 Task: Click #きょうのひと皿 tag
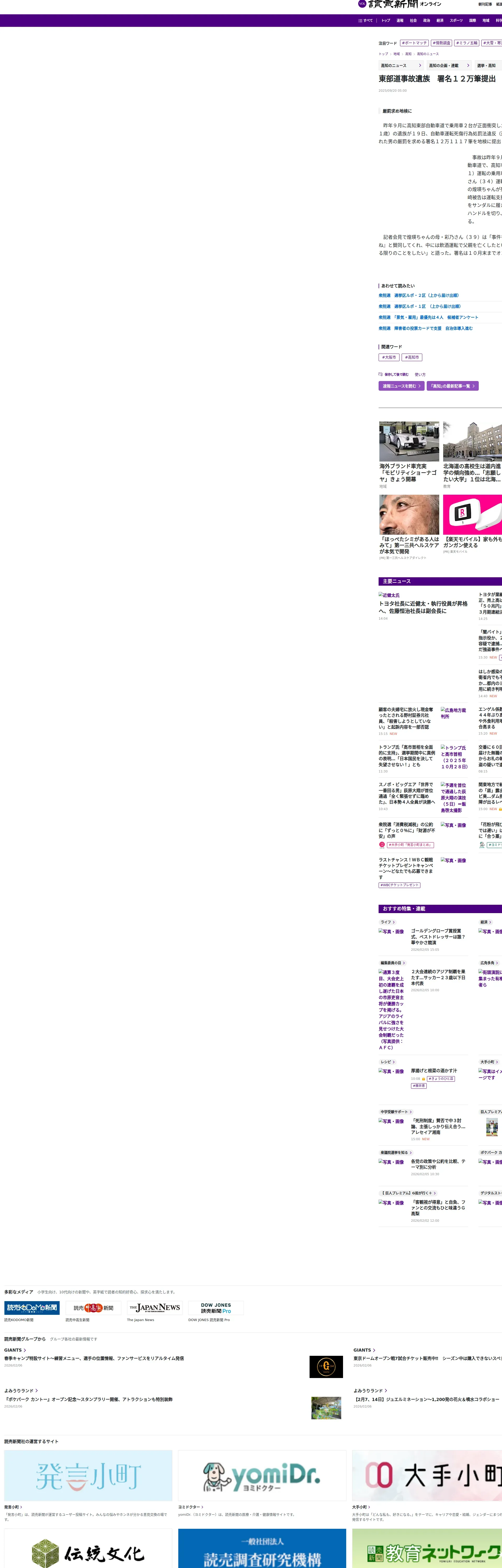pyautogui.click(x=441, y=1079)
